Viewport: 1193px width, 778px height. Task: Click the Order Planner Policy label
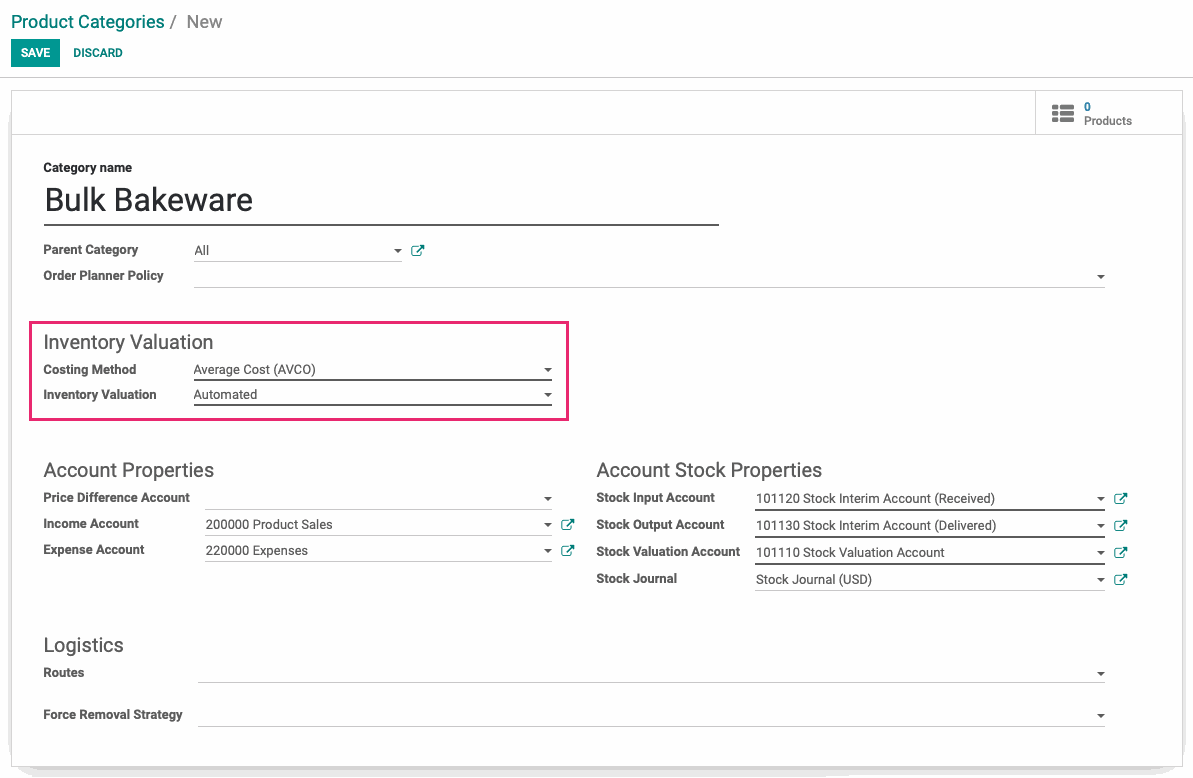tap(103, 275)
